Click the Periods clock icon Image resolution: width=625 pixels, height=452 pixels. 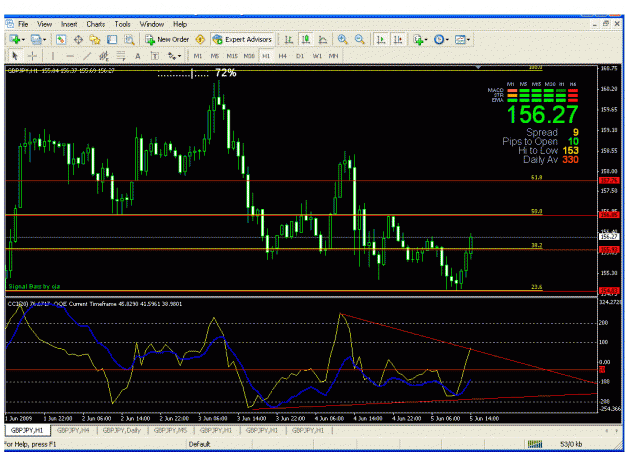pos(439,39)
